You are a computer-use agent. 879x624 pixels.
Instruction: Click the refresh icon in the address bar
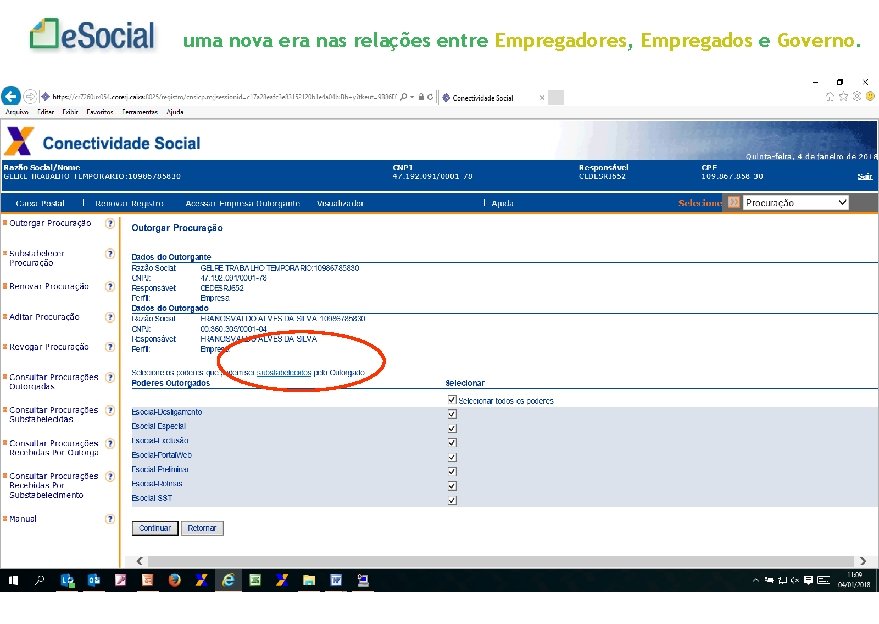click(430, 97)
